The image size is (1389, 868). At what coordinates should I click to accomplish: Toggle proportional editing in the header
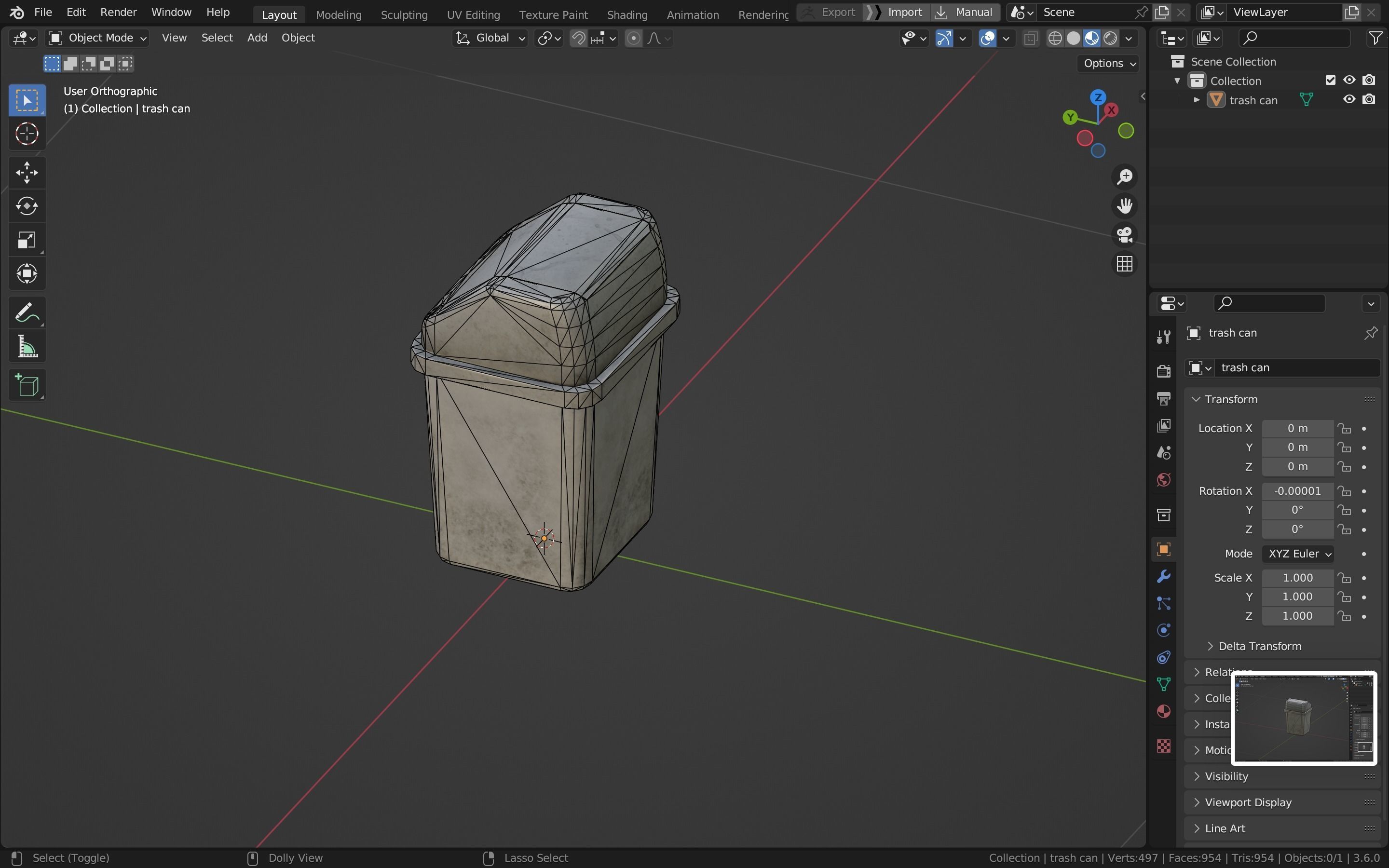pos(633,38)
